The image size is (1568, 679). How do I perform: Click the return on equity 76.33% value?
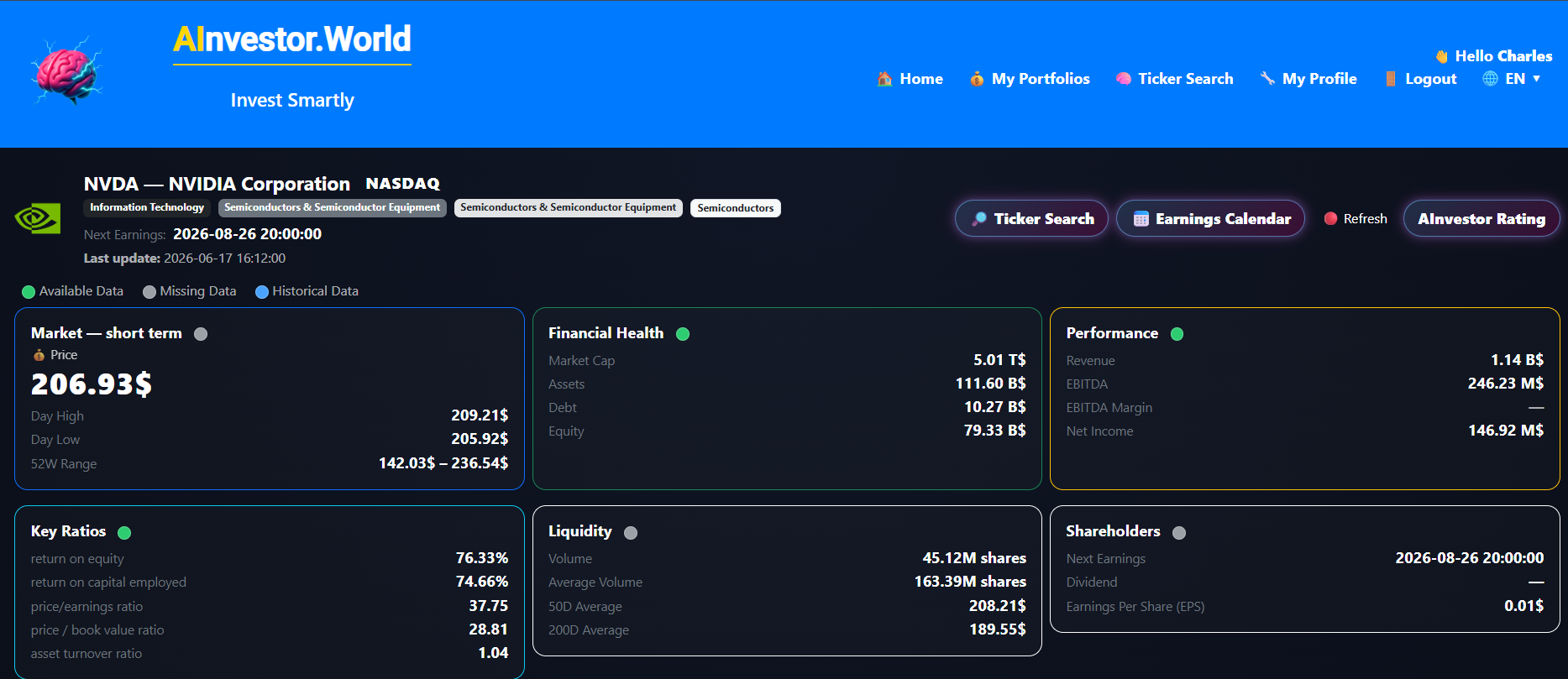[x=482, y=558]
